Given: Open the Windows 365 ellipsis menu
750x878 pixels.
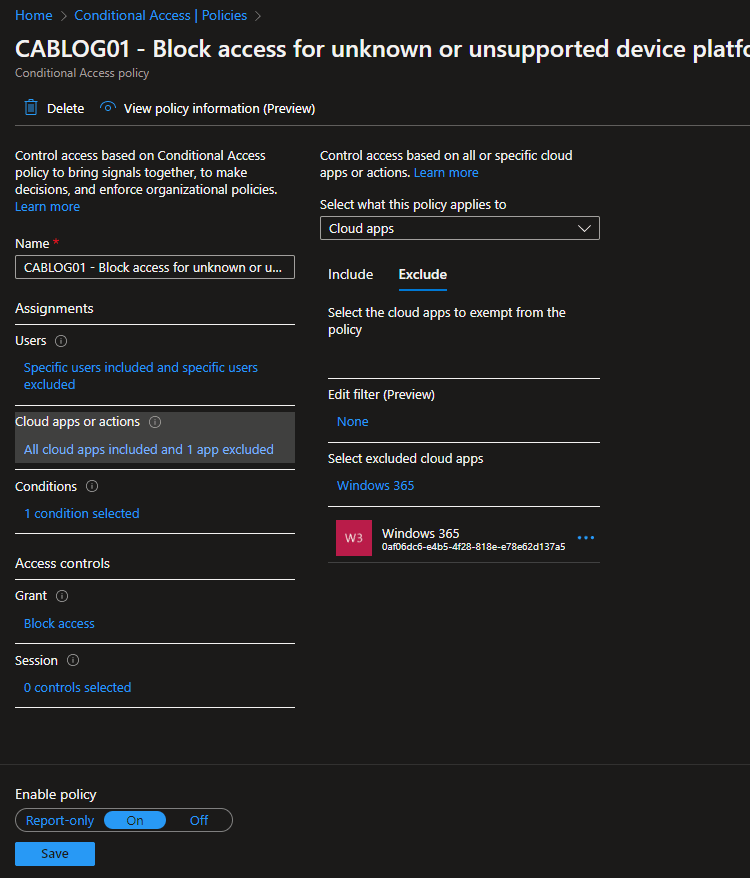Looking at the screenshot, I should click(586, 538).
